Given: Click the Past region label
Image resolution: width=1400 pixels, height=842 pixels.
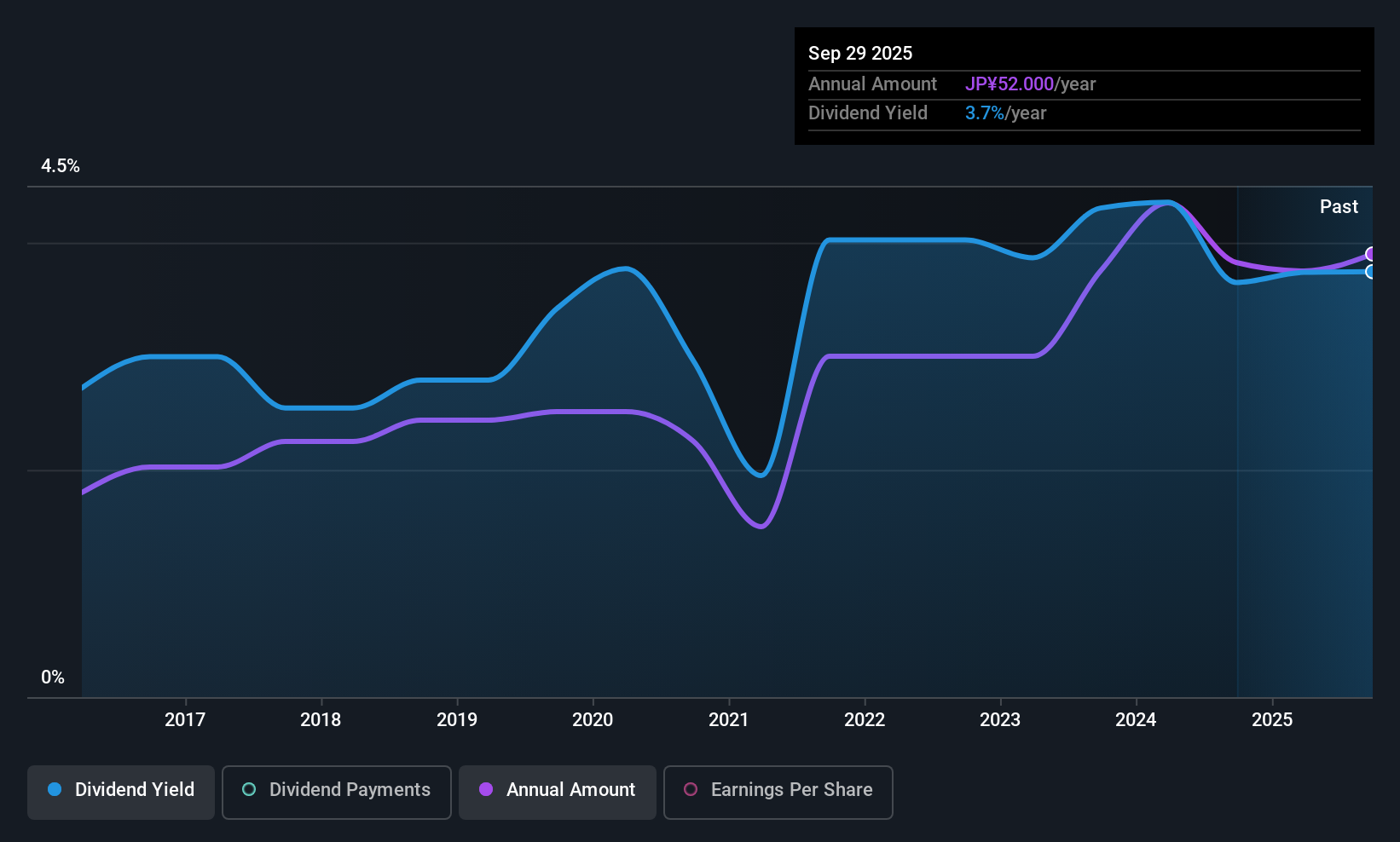Looking at the screenshot, I should 1339,207.
